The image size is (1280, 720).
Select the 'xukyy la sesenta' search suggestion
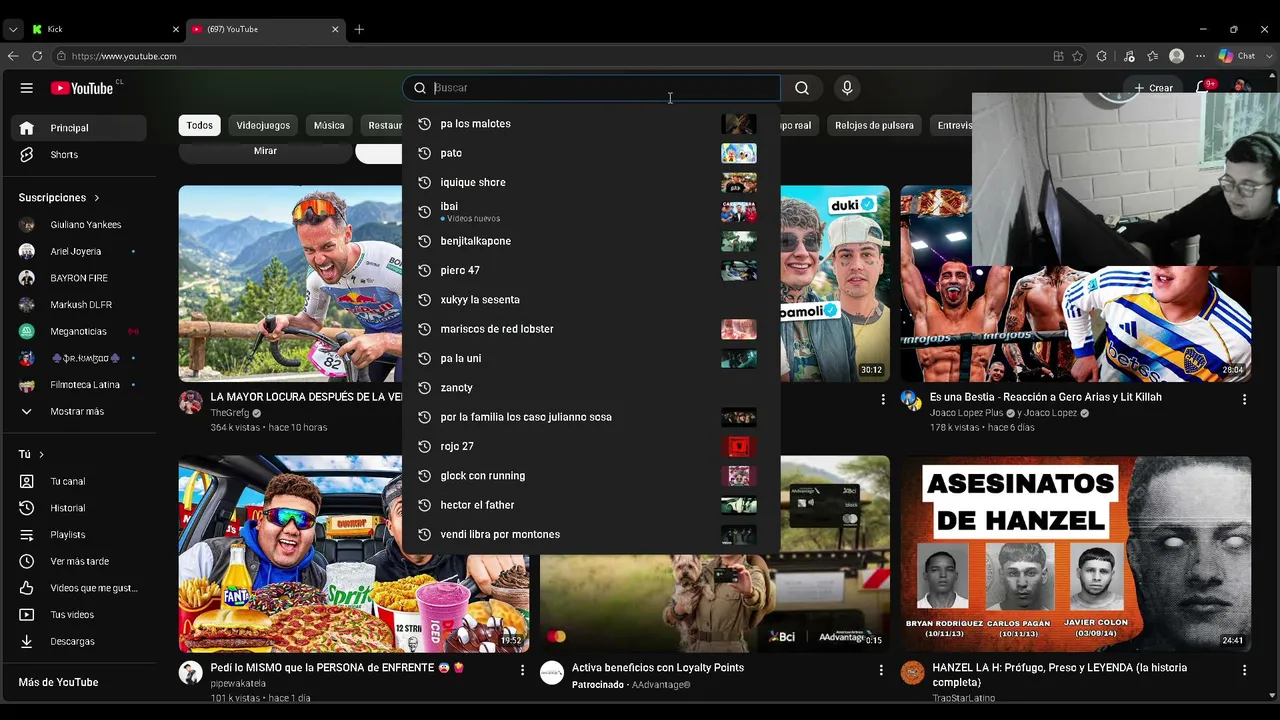click(x=591, y=300)
